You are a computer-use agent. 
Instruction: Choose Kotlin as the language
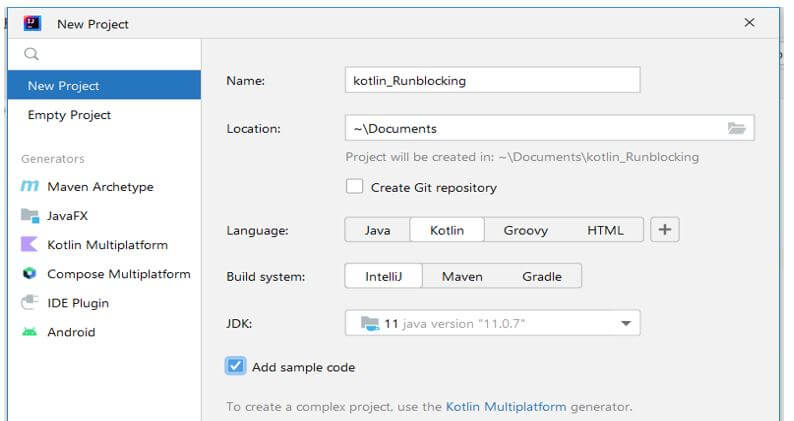coord(447,230)
